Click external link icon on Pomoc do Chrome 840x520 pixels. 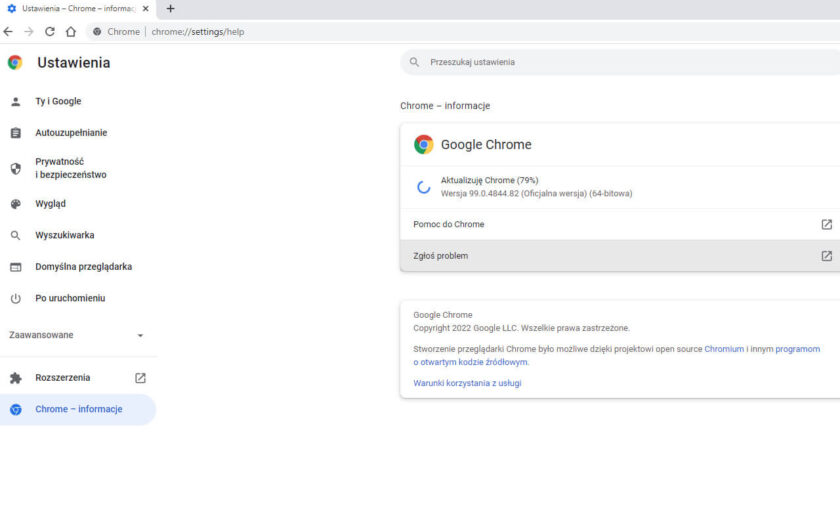tap(827, 224)
